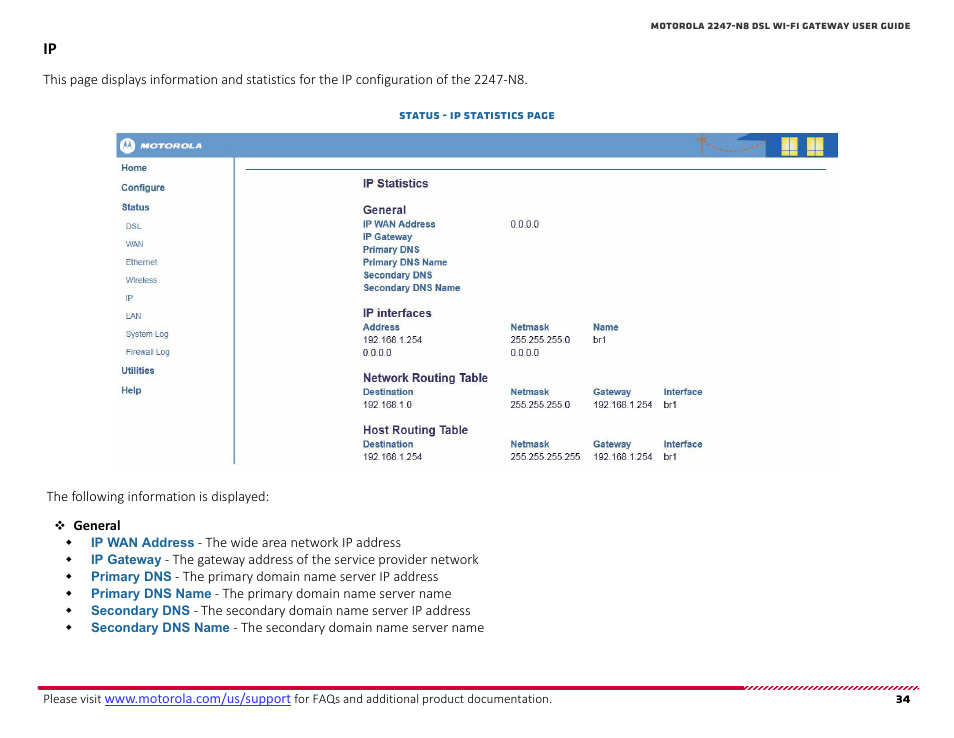Click the IP Gateway label in General section
The image size is (954, 738).
[388, 237]
